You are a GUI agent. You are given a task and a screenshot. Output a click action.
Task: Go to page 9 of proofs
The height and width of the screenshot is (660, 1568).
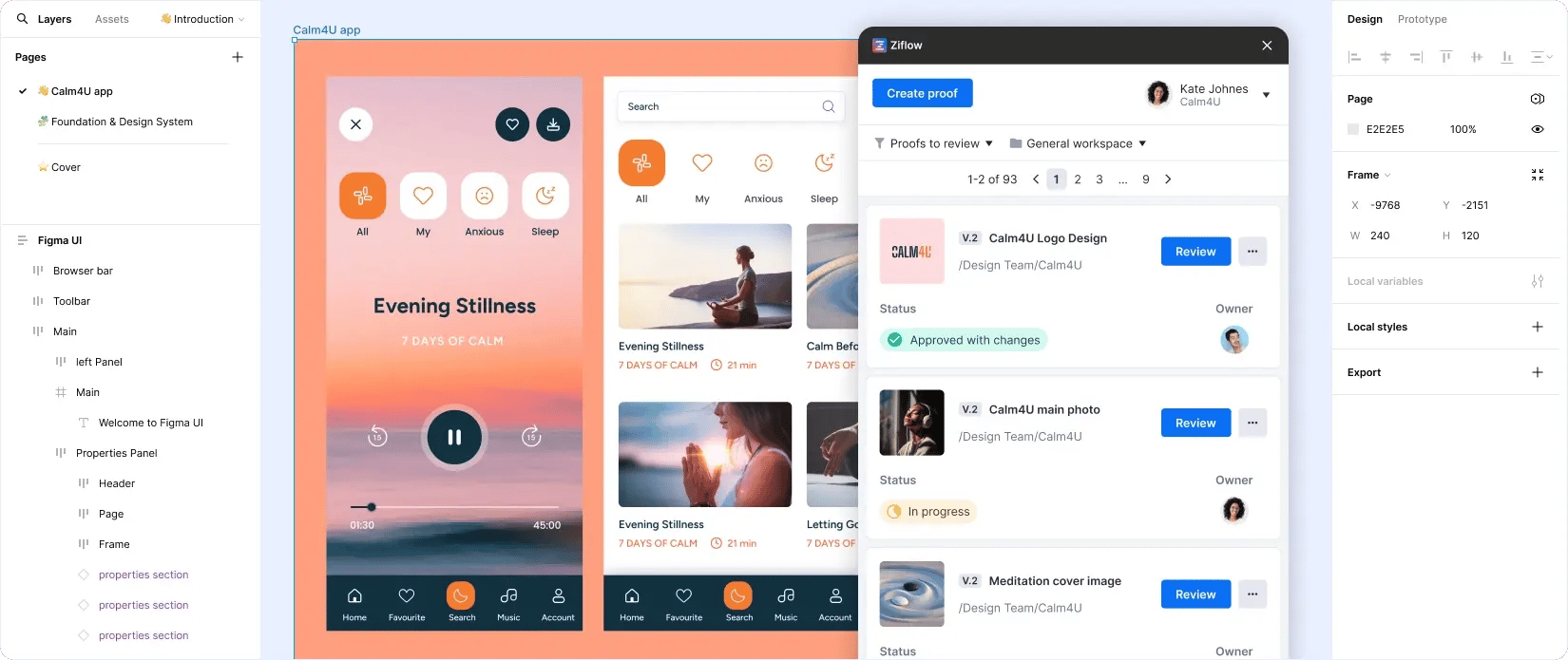[x=1146, y=179]
